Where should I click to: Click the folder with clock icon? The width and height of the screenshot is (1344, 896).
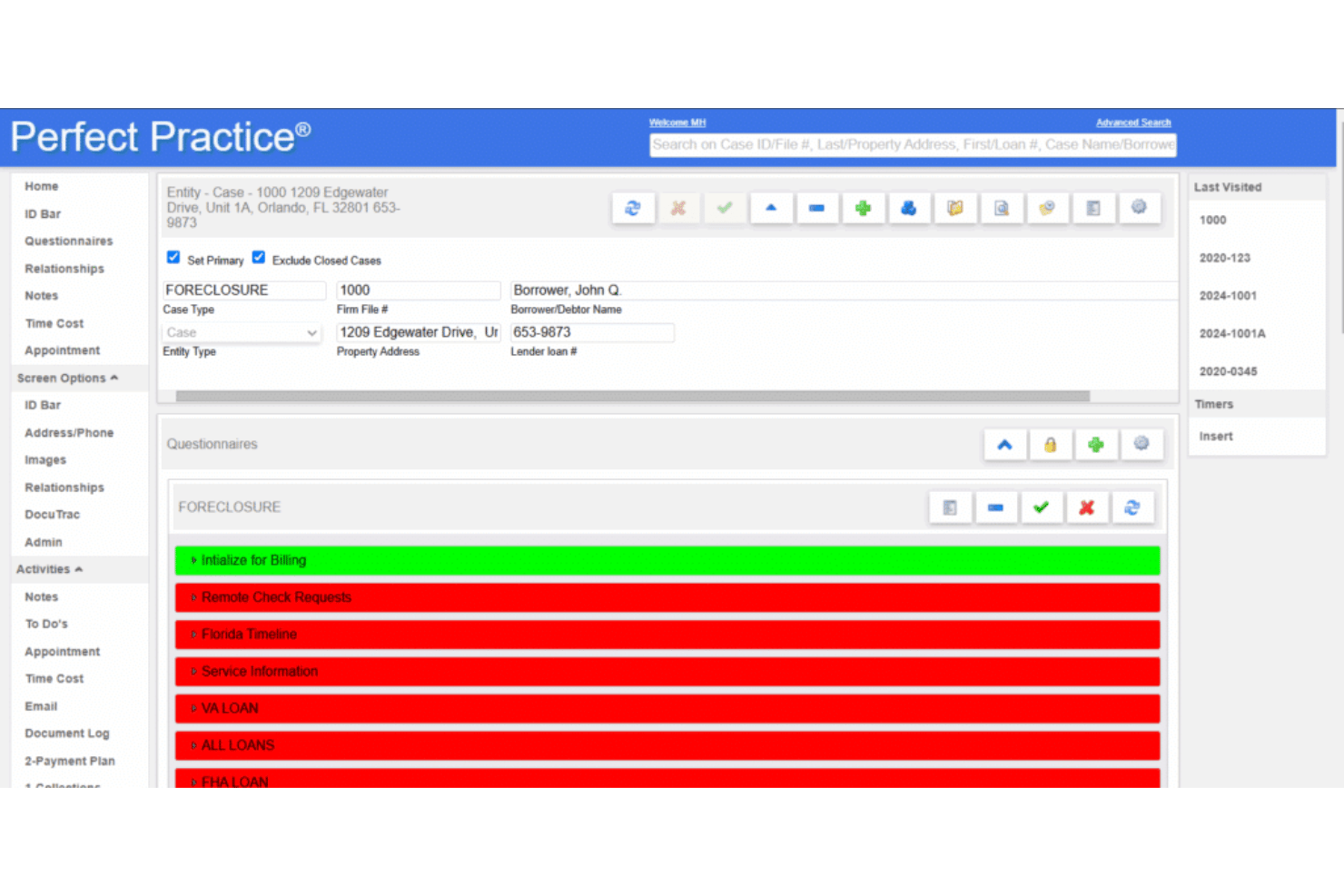click(1047, 208)
